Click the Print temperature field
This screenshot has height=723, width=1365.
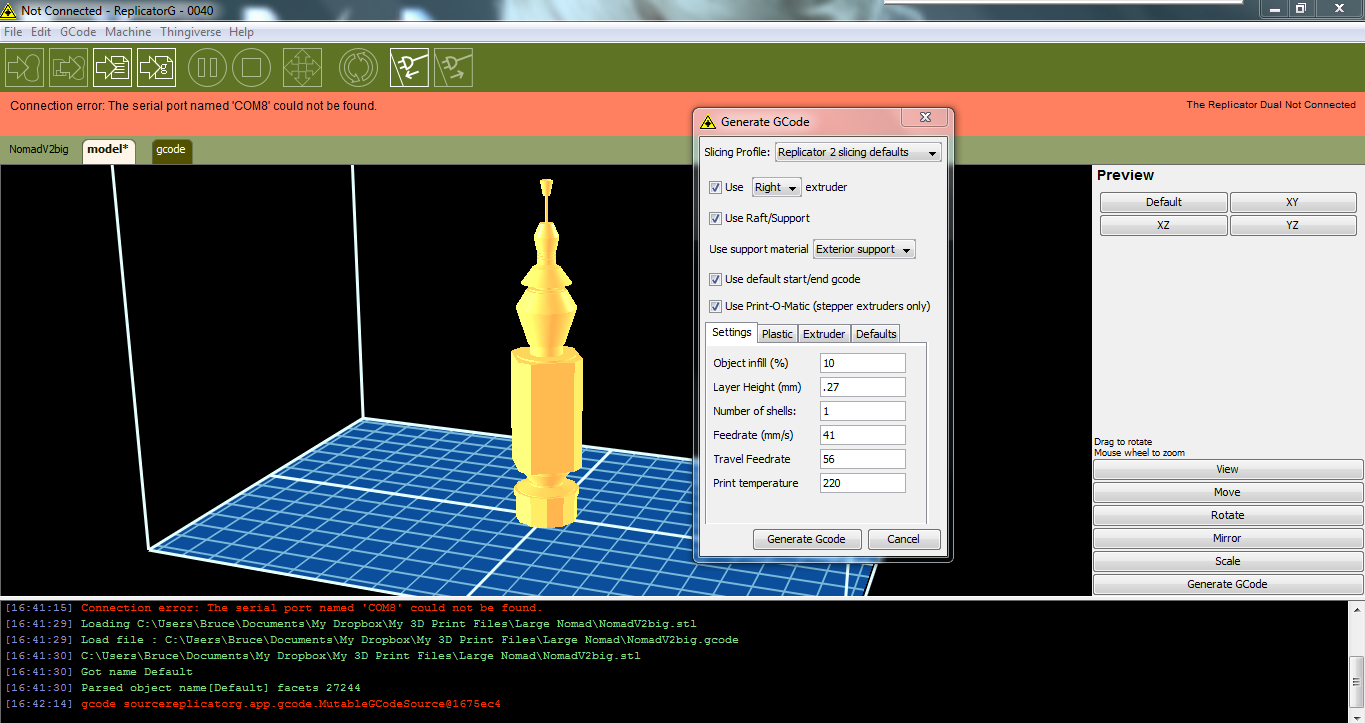coord(862,483)
